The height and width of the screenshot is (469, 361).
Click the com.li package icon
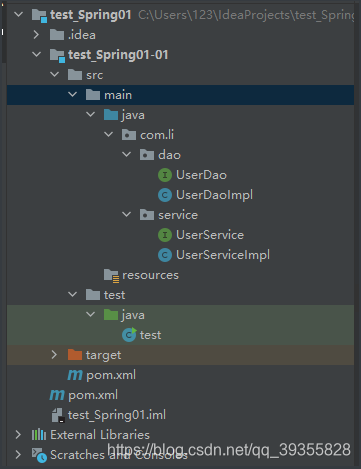coord(129,135)
